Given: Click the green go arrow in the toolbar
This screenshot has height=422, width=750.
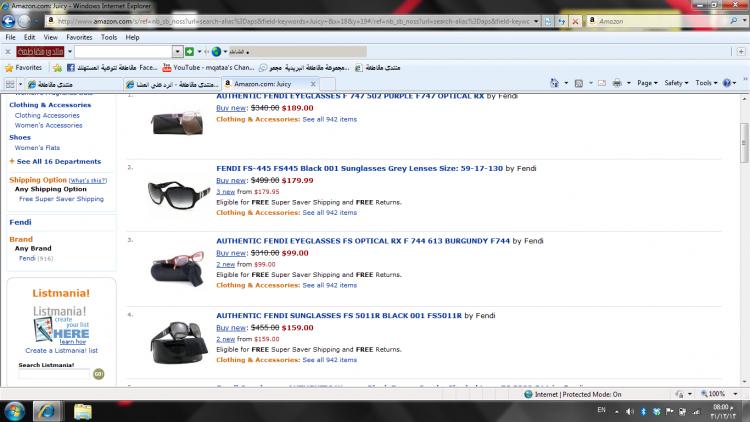Looking at the screenshot, I should [189, 51].
